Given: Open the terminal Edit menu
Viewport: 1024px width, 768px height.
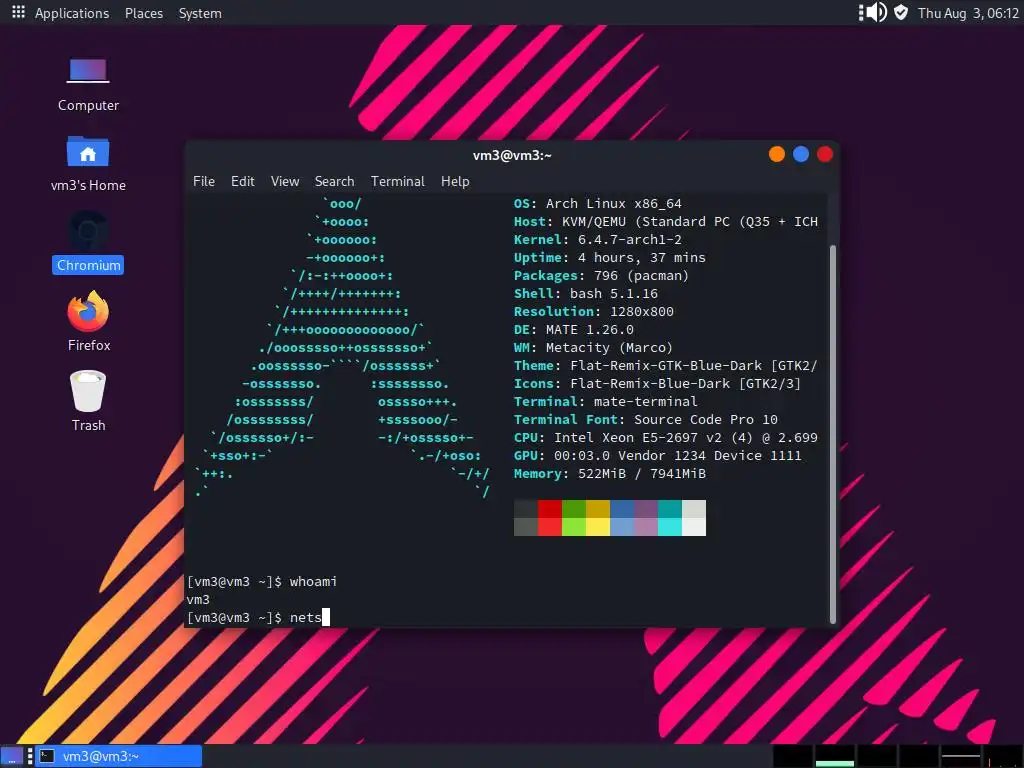Looking at the screenshot, I should click(x=242, y=181).
